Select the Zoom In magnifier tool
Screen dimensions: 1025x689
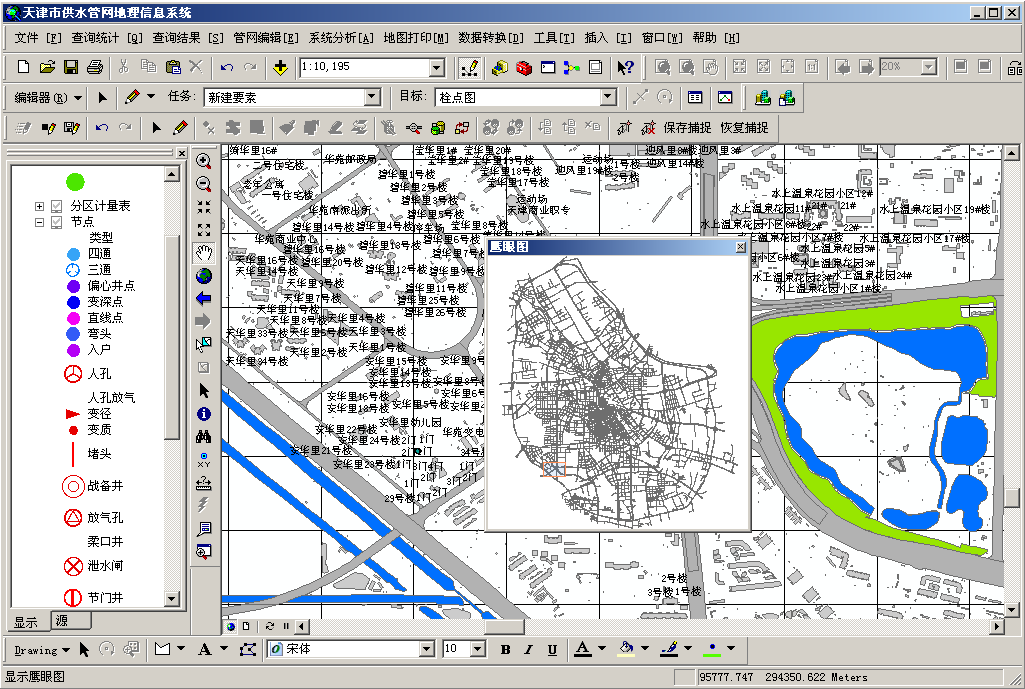click(204, 161)
